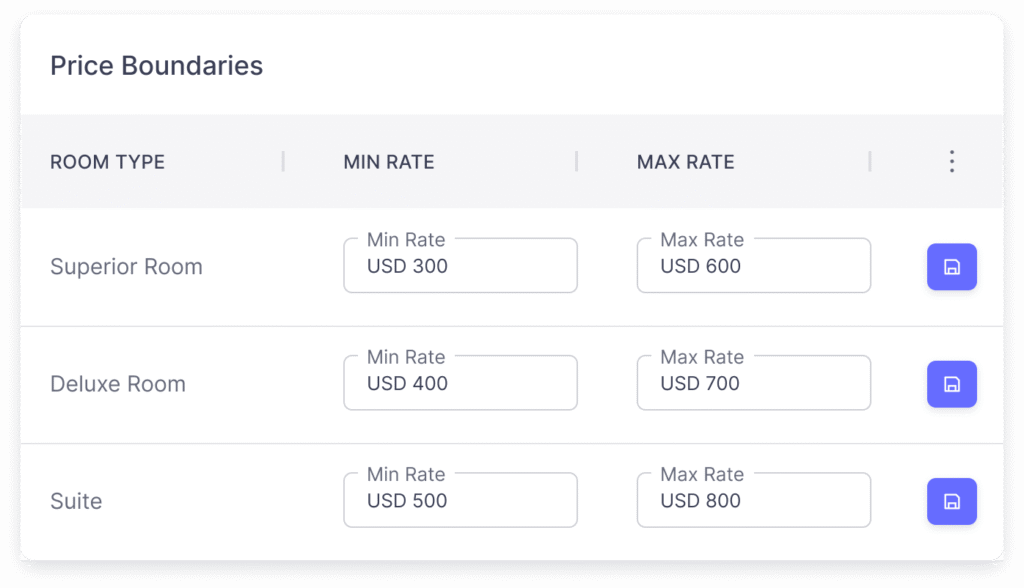Edit the Superior Room Max Rate field
Viewport: 1024px width, 588px height.
tap(753, 267)
